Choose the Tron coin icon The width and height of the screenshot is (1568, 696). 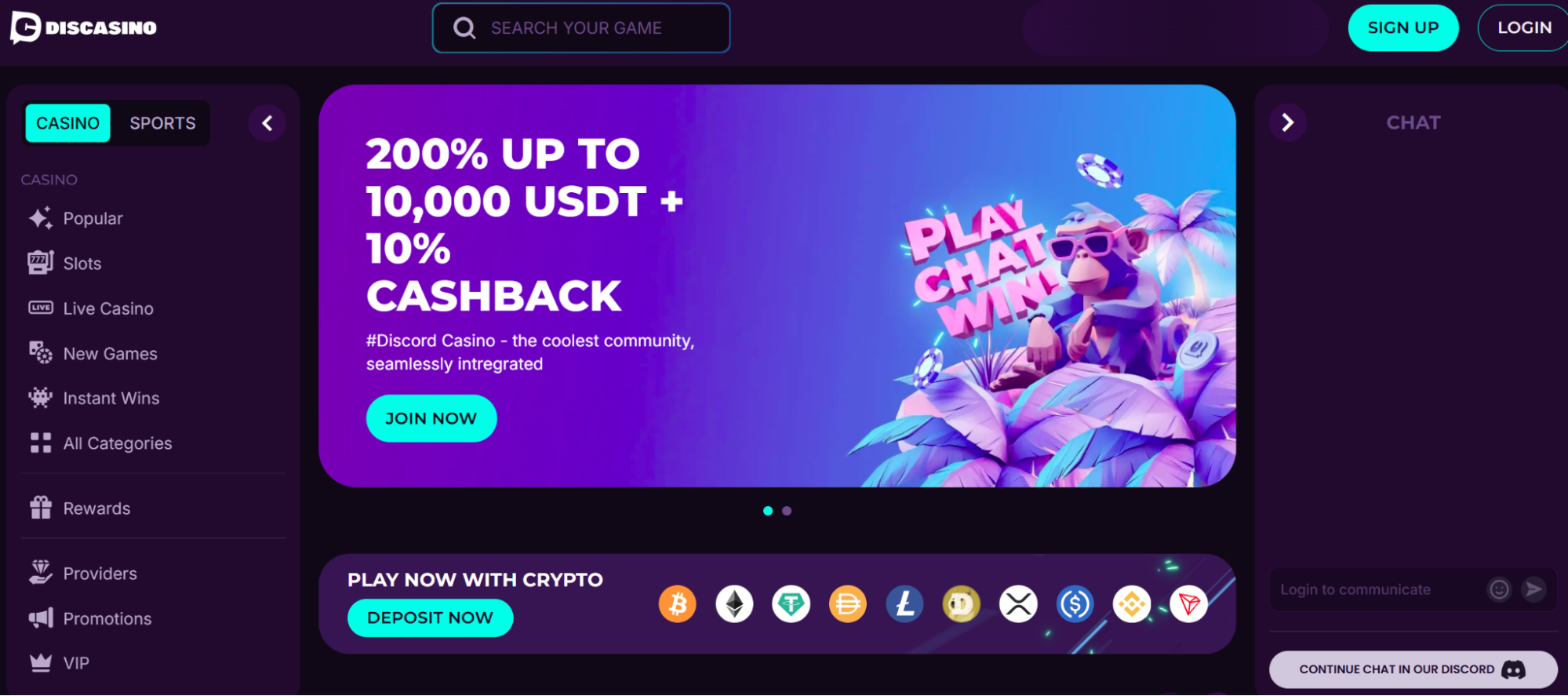pos(1188,605)
